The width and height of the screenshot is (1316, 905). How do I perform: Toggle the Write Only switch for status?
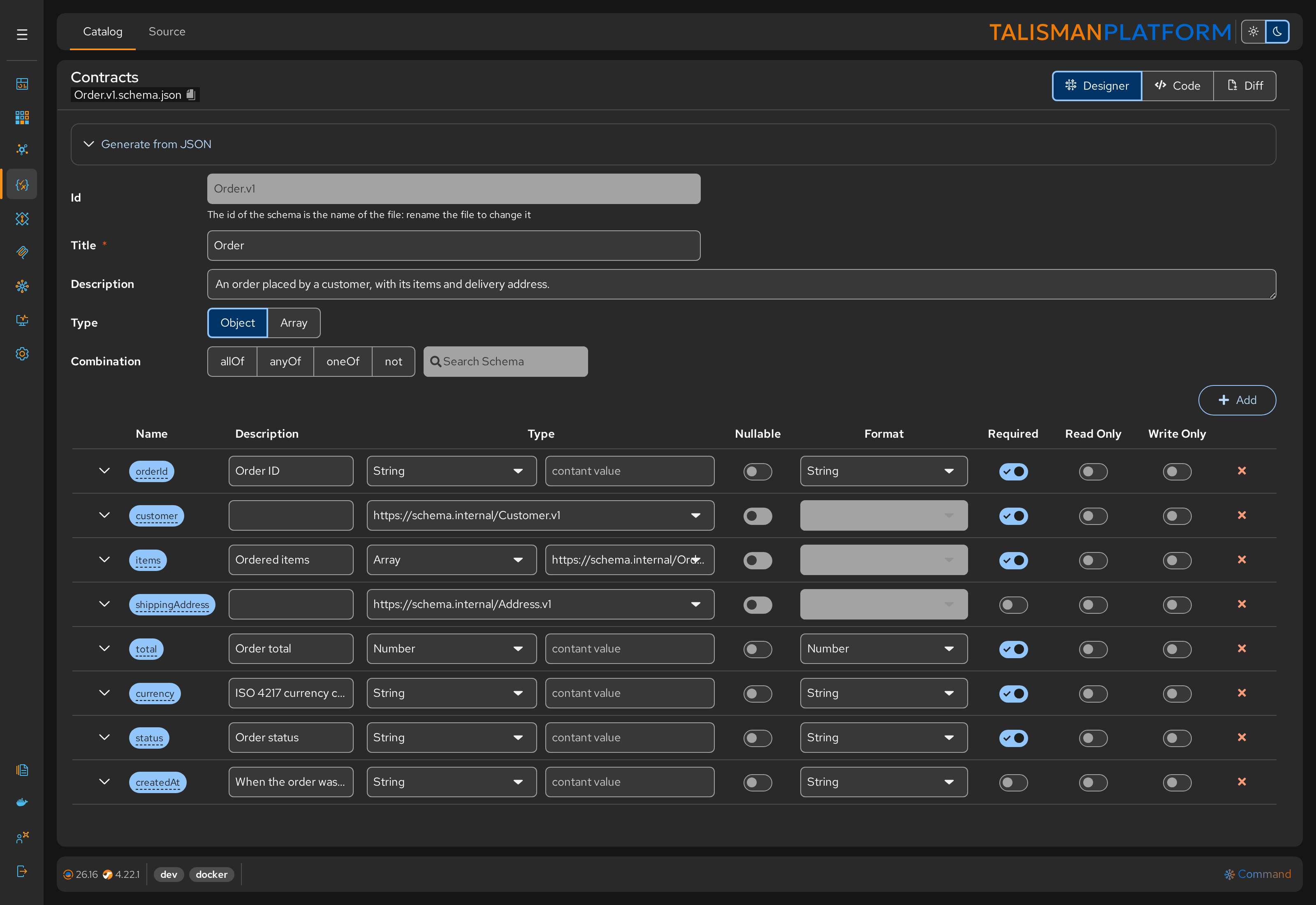(x=1177, y=738)
